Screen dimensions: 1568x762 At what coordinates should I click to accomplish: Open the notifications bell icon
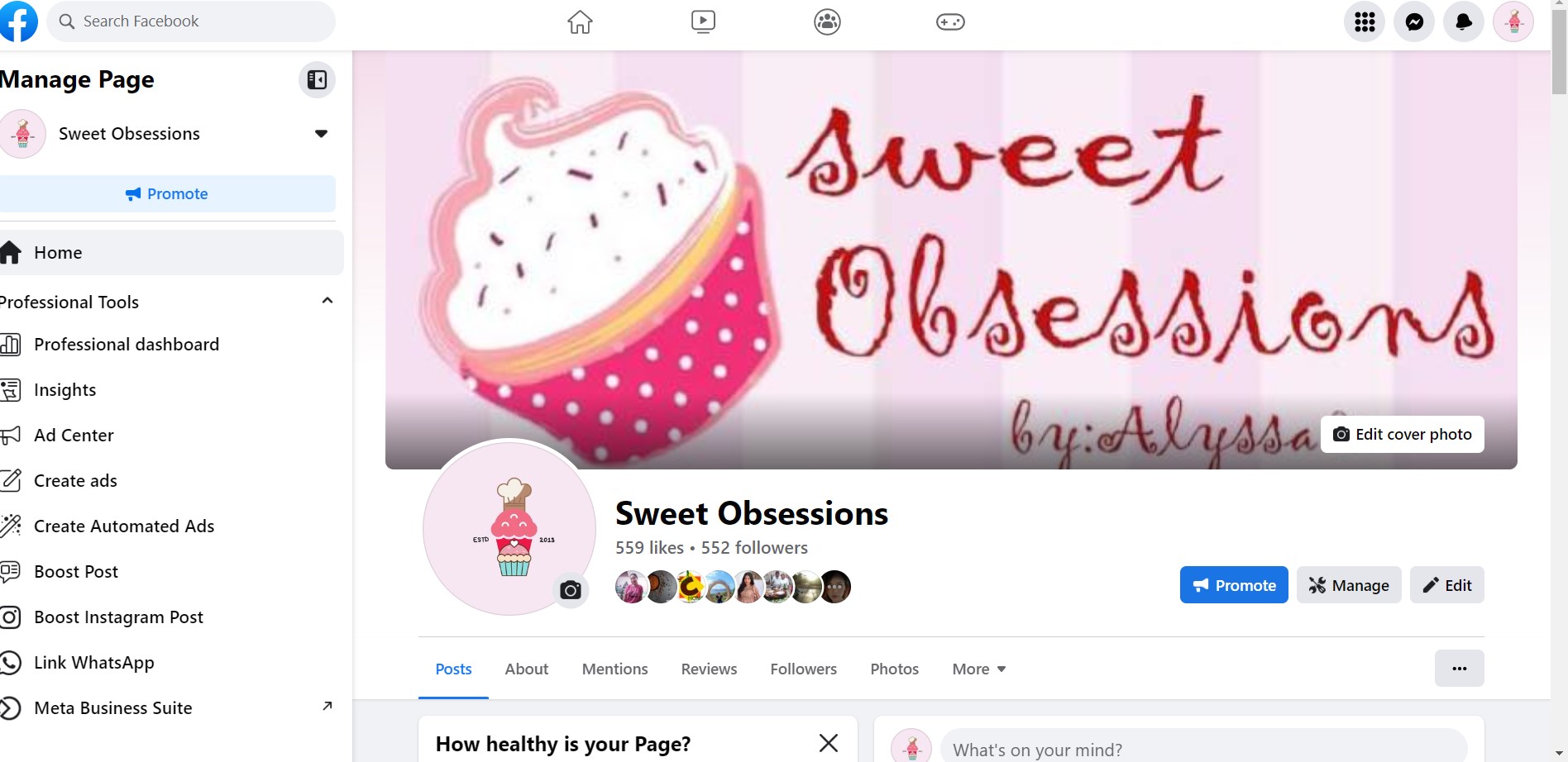coord(1464,21)
